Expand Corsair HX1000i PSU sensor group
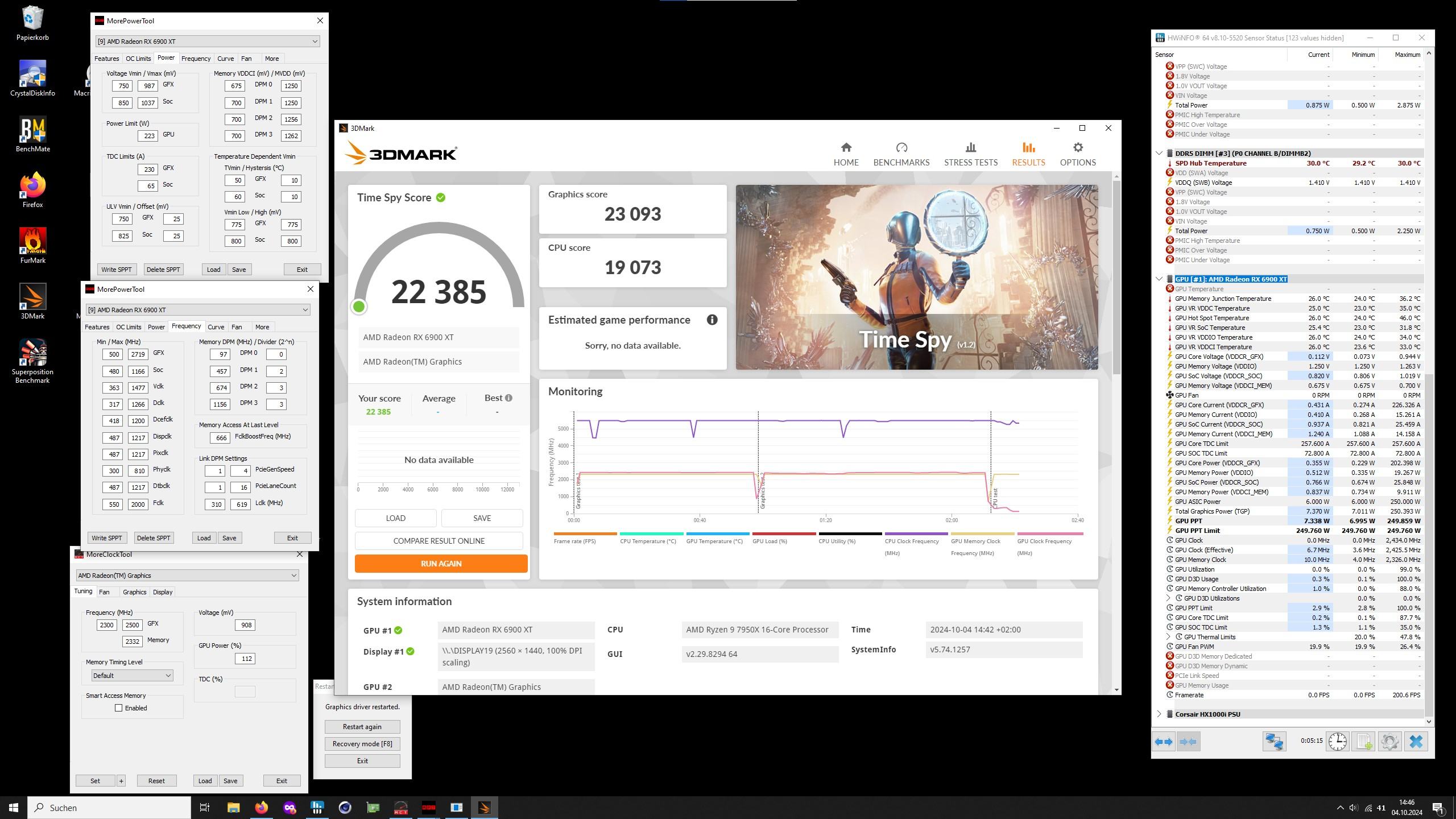 click(1159, 714)
